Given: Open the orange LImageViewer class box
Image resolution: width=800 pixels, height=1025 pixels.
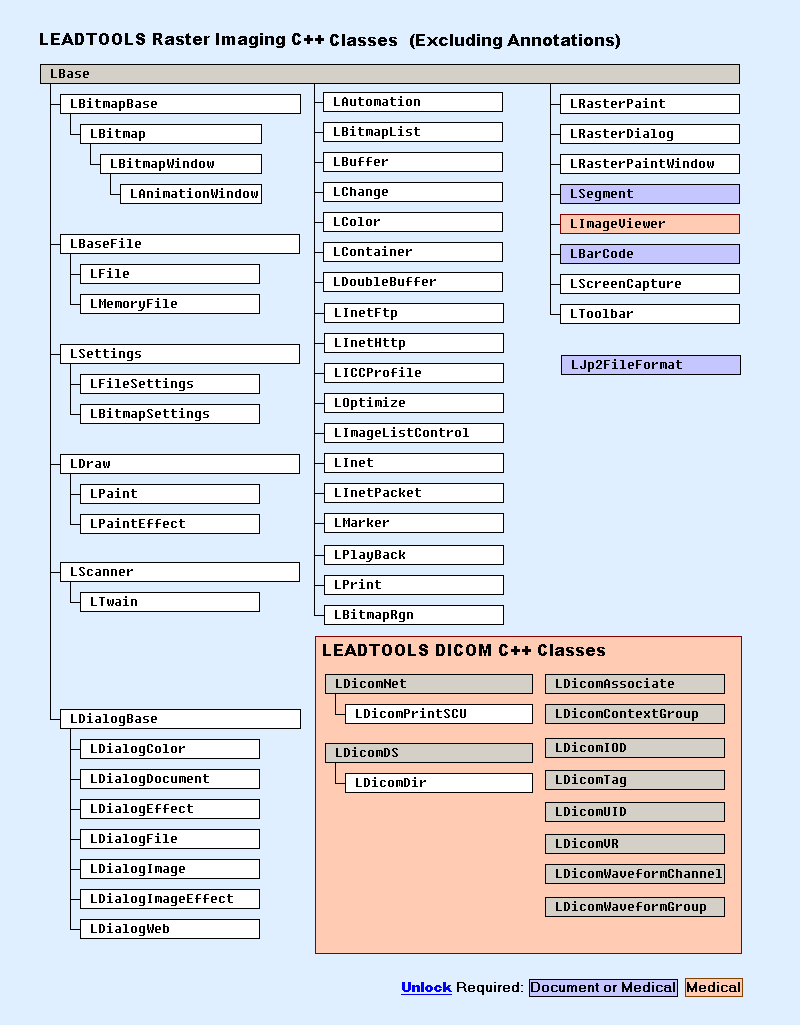Looking at the screenshot, I should point(650,224).
